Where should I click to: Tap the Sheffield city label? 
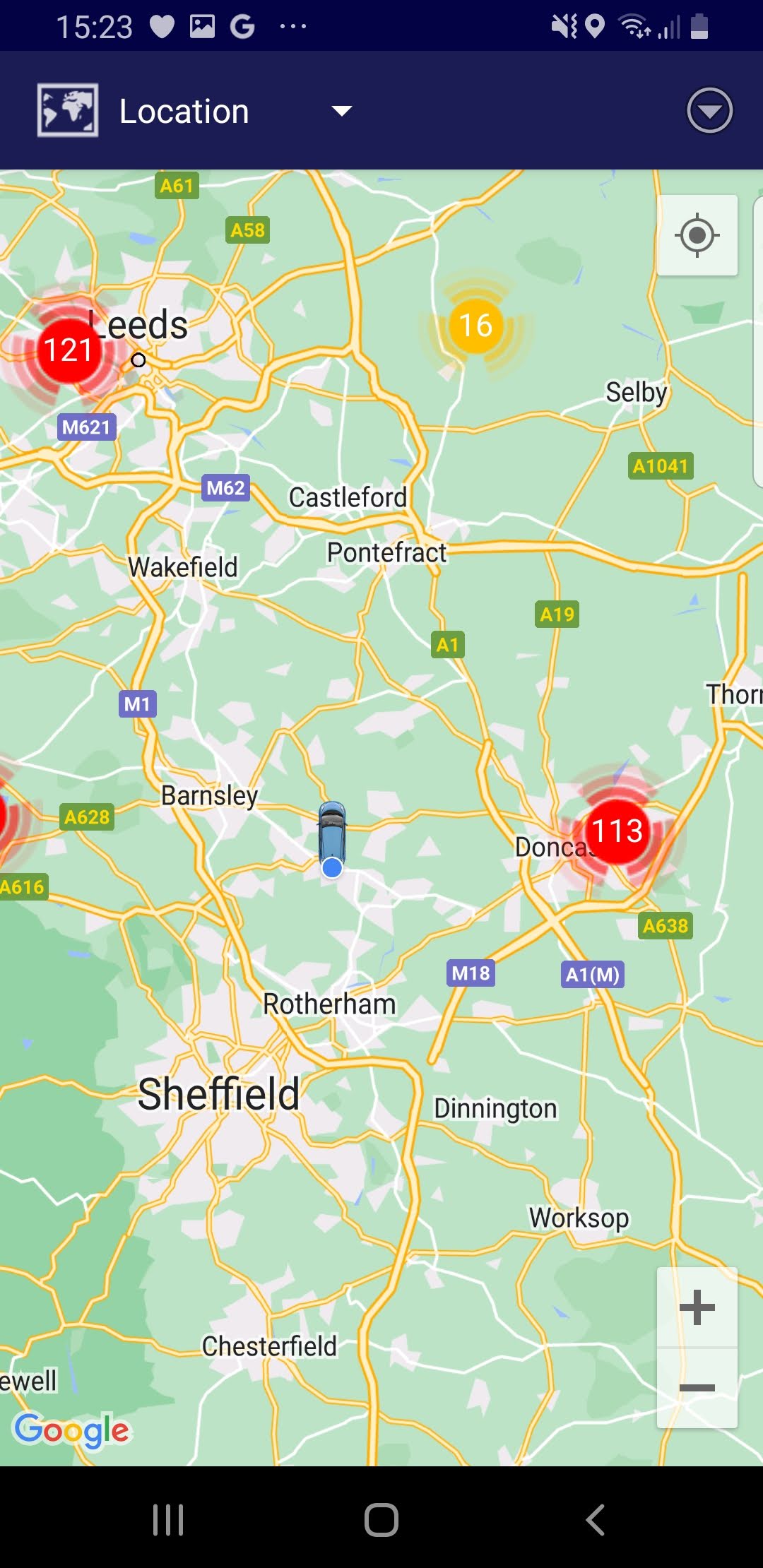[x=219, y=1094]
